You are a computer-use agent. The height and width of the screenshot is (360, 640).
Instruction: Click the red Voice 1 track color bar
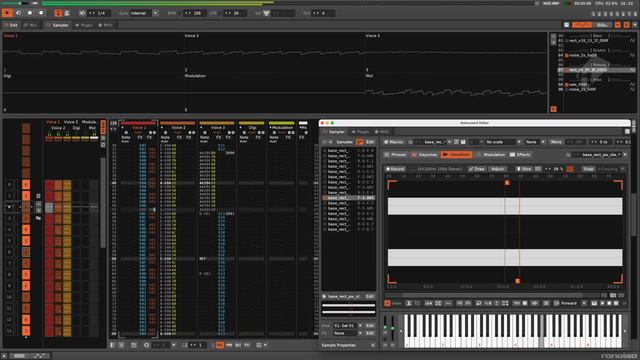138,123
